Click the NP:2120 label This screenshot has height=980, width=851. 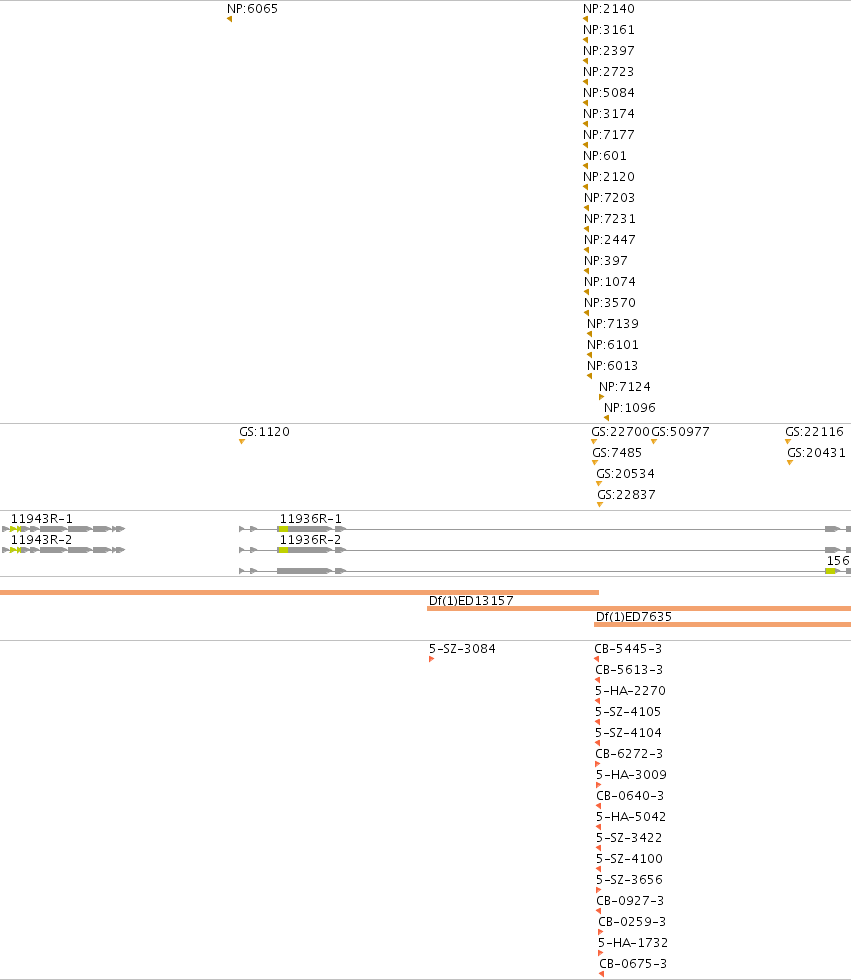[x=609, y=177]
